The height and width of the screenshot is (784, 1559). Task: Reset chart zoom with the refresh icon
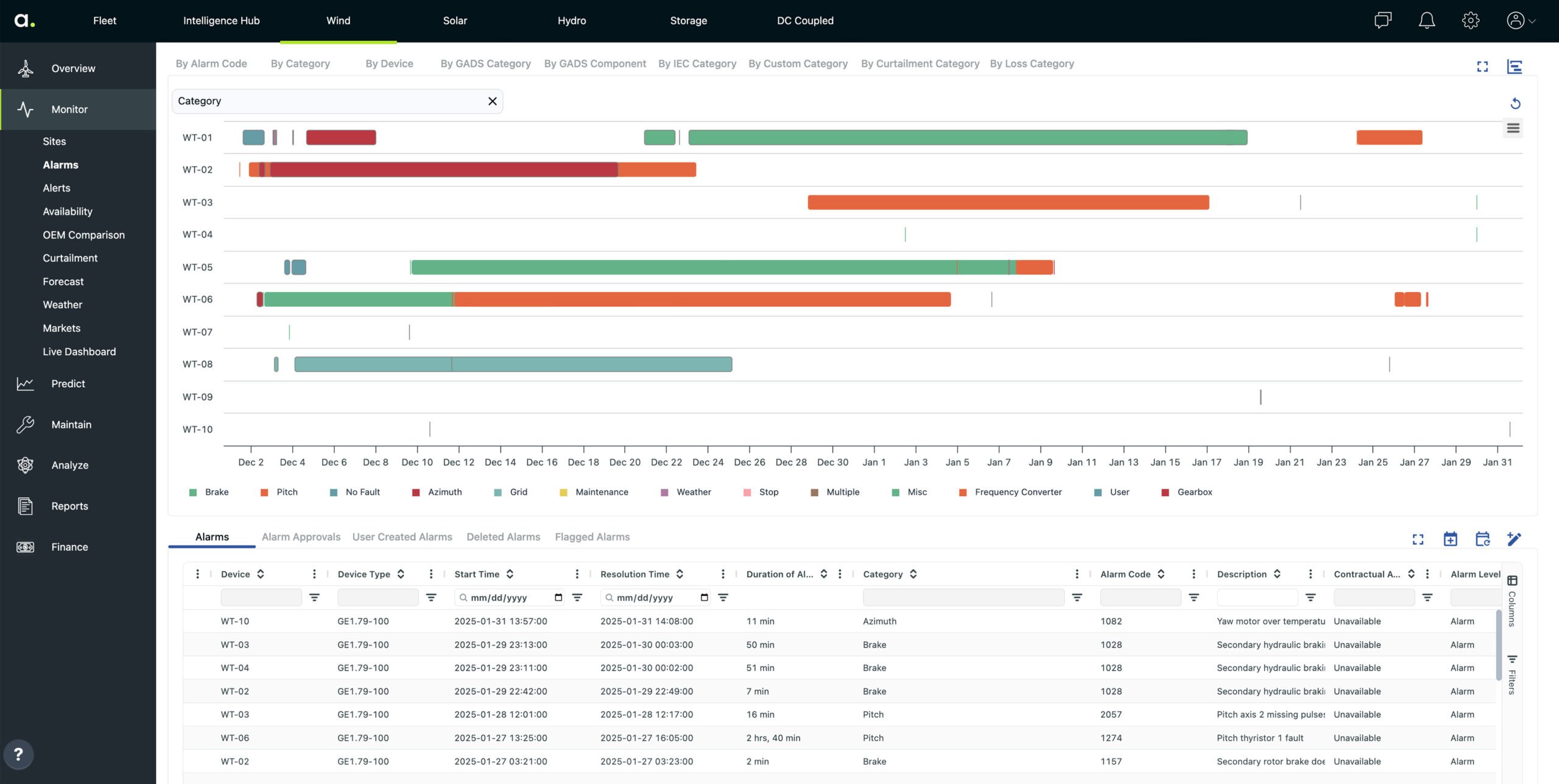coord(1515,103)
